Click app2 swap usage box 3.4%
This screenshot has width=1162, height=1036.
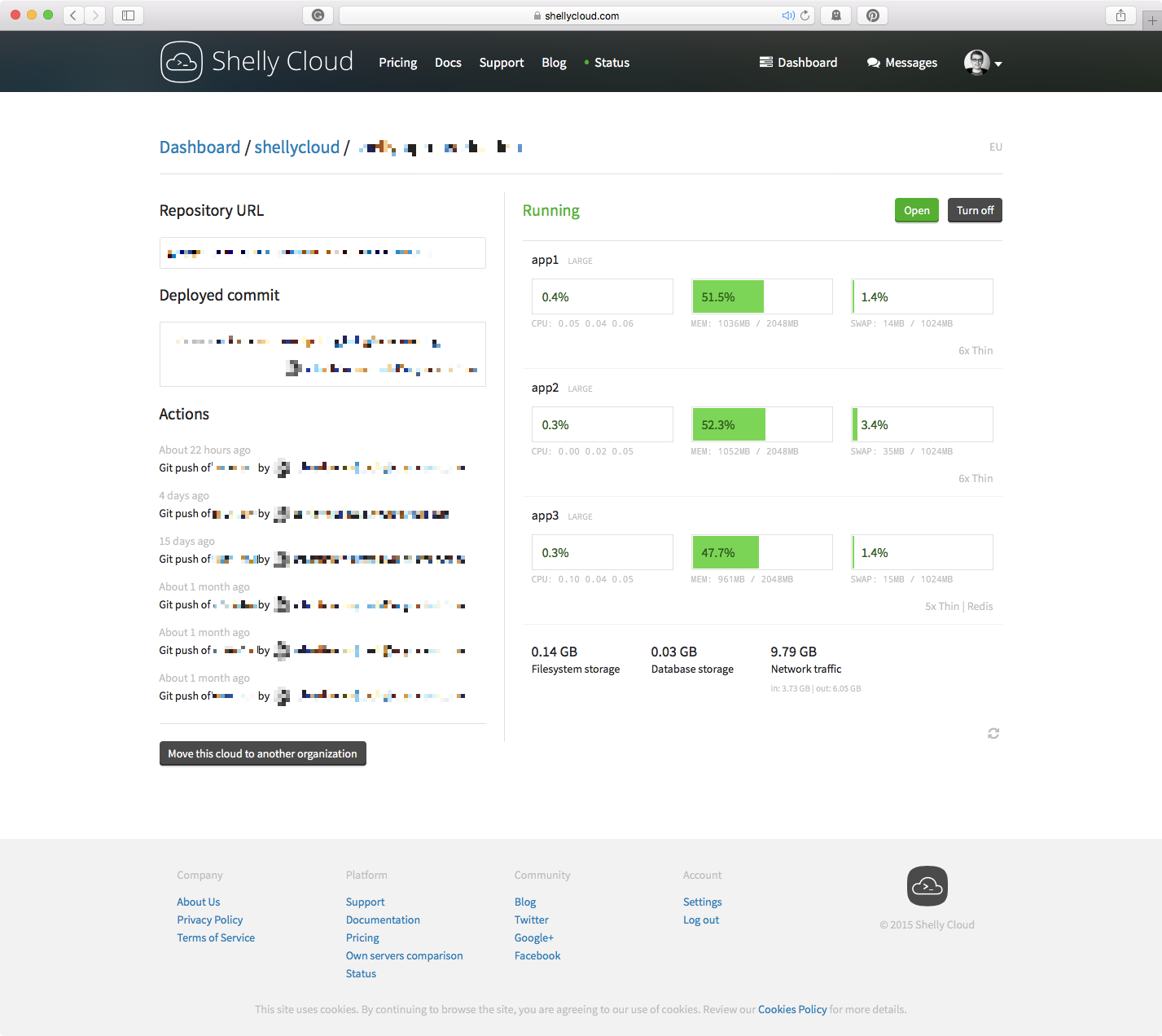pyautogui.click(x=922, y=424)
